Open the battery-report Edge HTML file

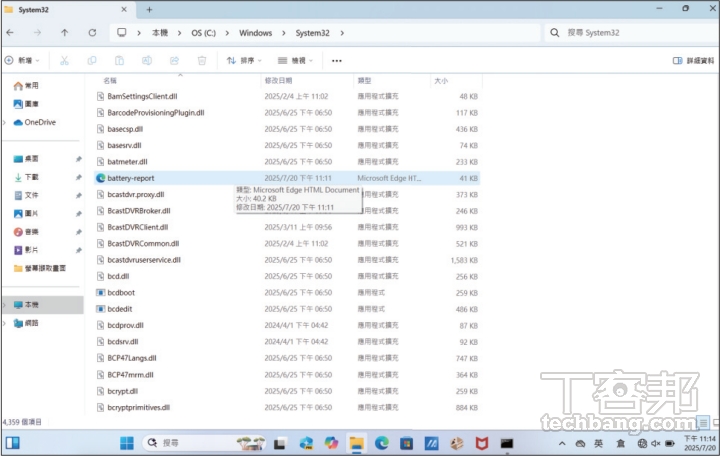pyautogui.click(x=130, y=178)
